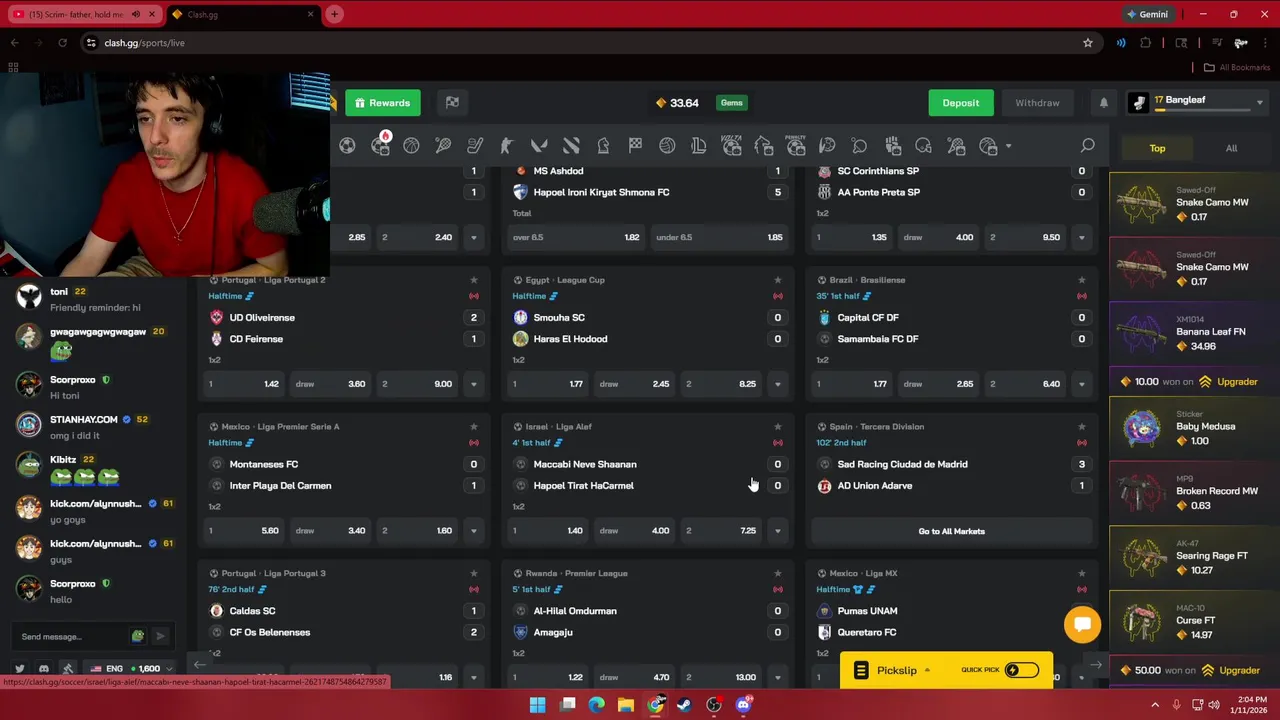Viewport: 1280px width, 720px height.
Task: Expand more markets for Montaneses FC match
Action: pyautogui.click(x=474, y=531)
